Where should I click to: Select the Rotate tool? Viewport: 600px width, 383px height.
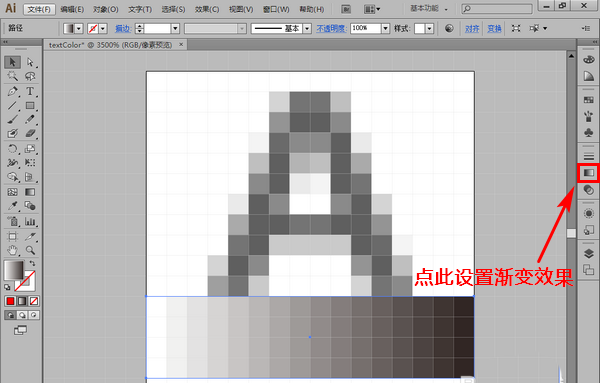click(x=12, y=148)
